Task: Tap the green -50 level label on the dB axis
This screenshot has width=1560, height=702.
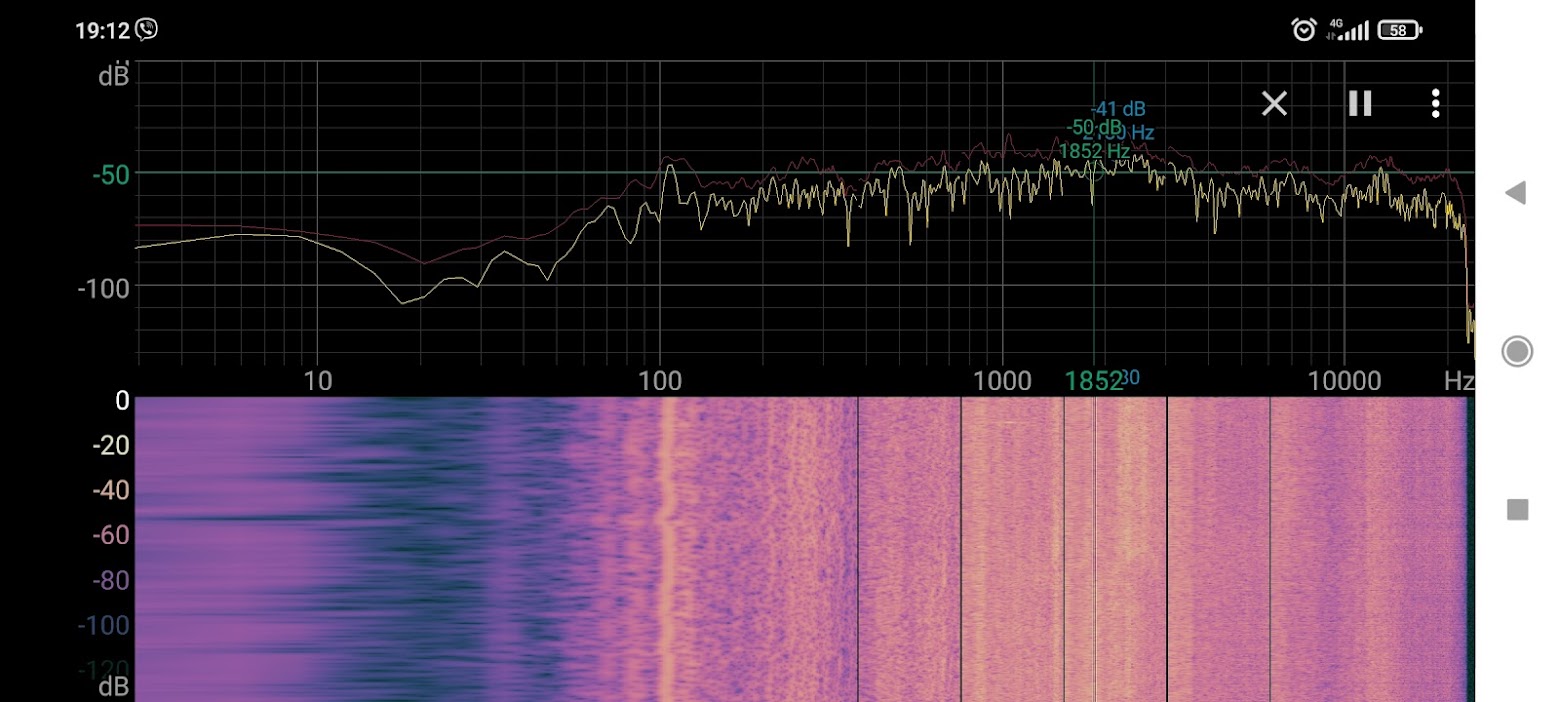Action: [111, 174]
